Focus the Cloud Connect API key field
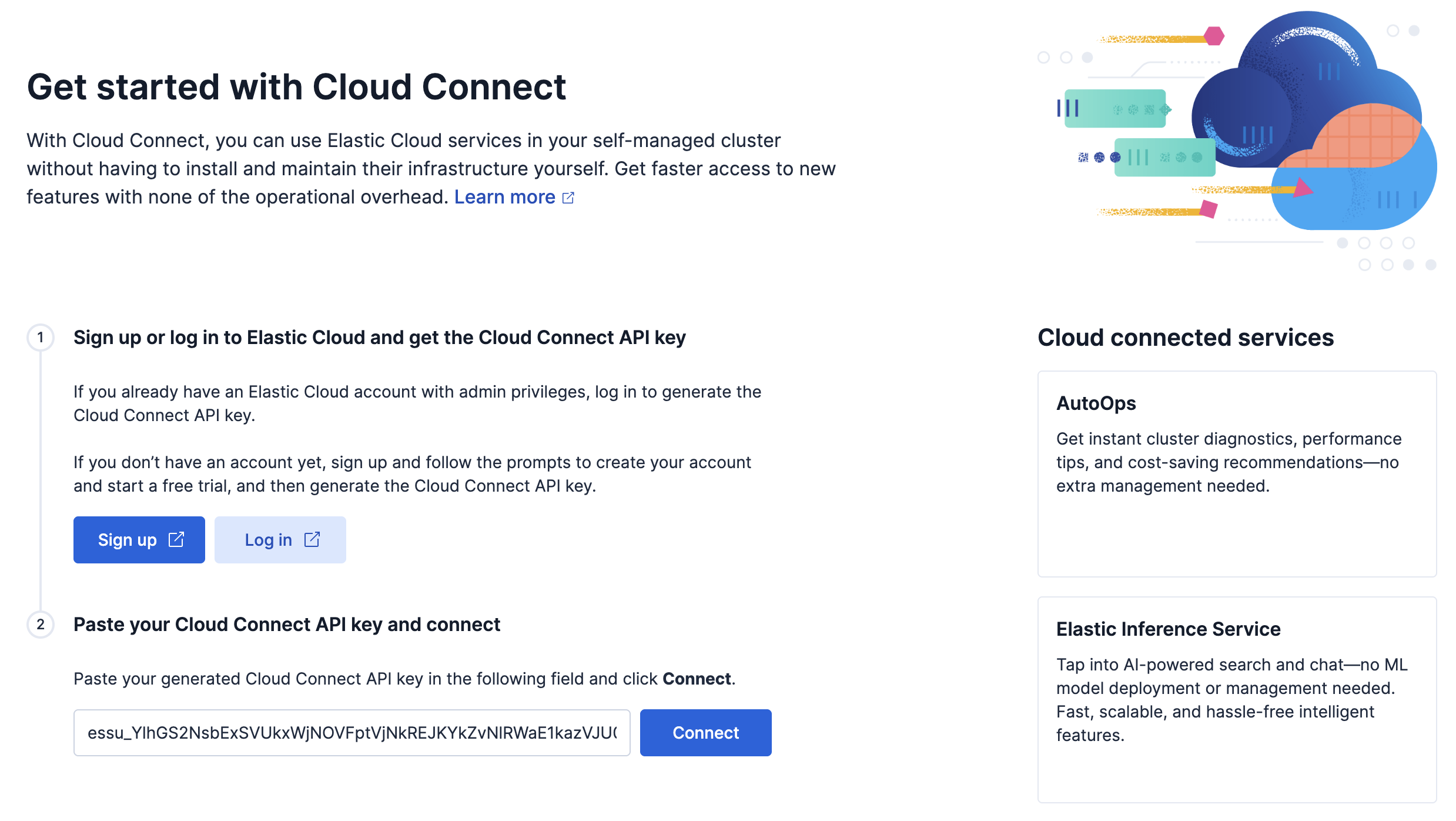 click(352, 733)
